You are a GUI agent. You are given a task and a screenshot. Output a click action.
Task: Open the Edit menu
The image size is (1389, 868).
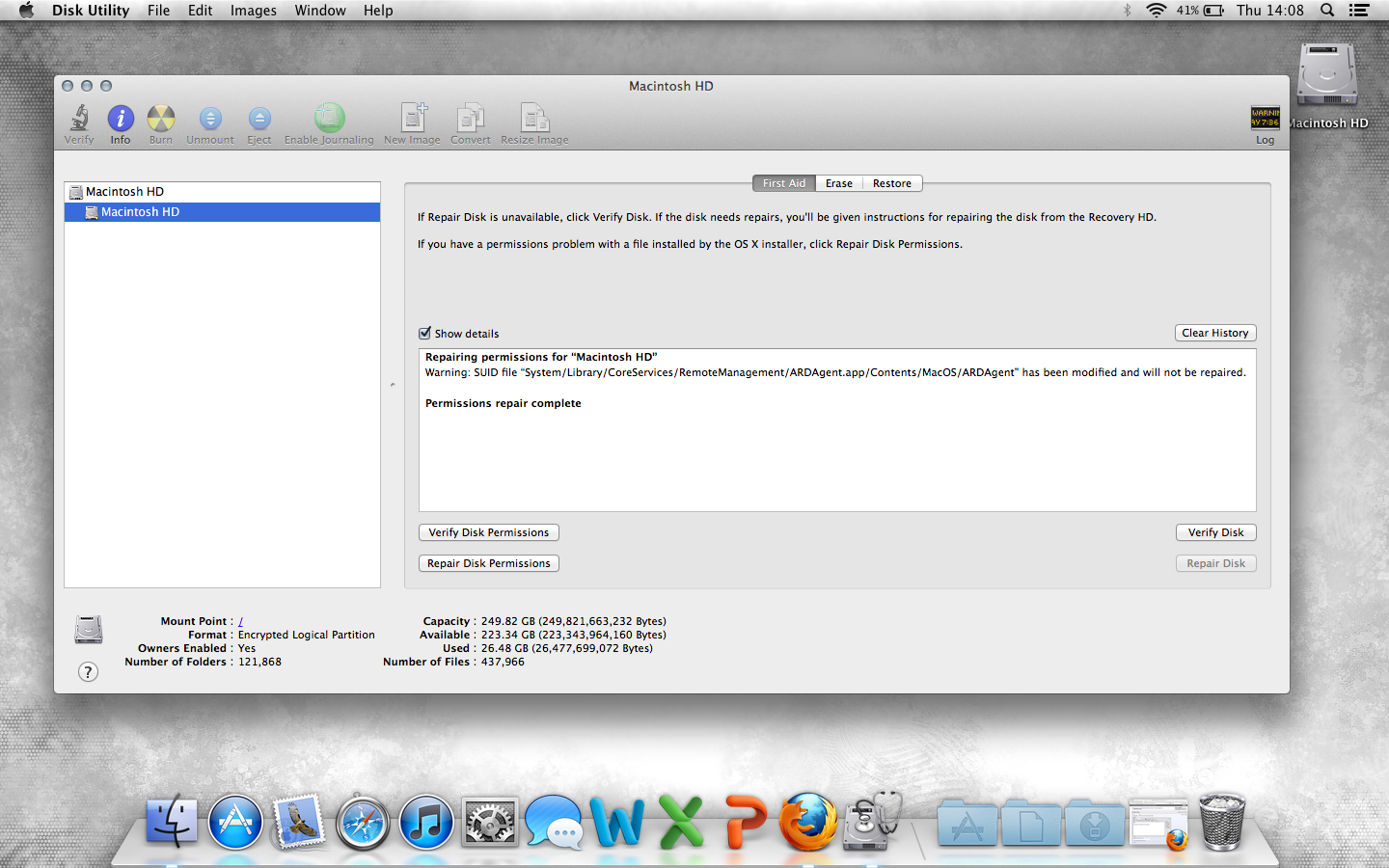click(x=201, y=11)
